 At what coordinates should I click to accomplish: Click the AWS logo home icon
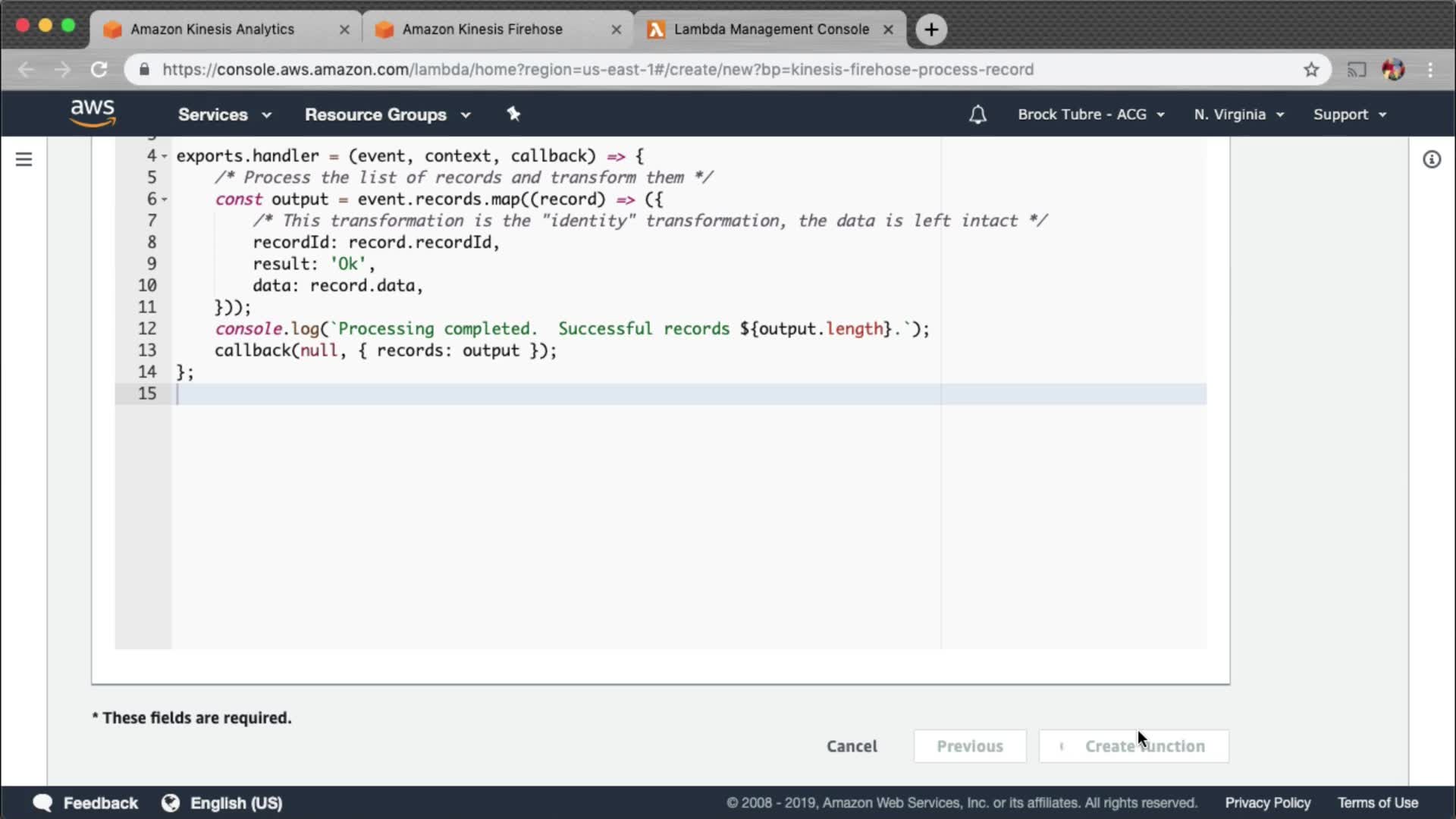[93, 114]
